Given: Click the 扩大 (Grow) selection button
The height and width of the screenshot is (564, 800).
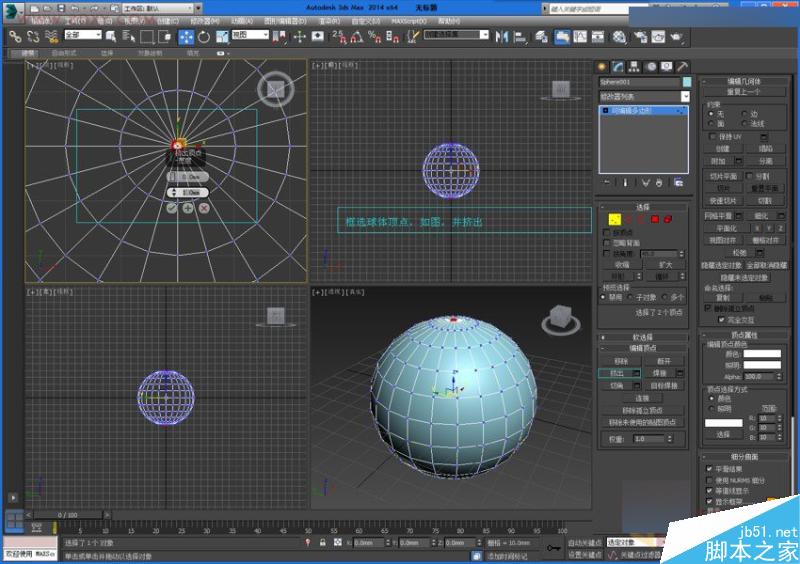Looking at the screenshot, I should click(x=665, y=264).
